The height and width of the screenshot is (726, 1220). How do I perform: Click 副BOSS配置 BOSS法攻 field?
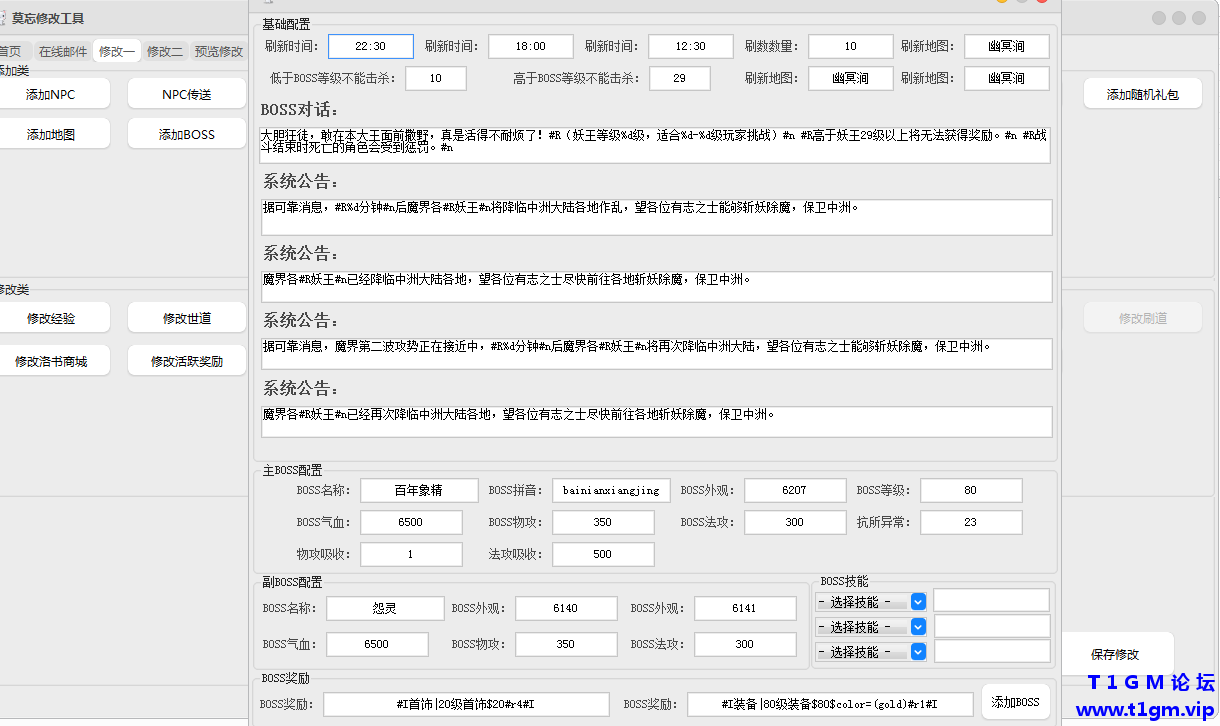745,644
